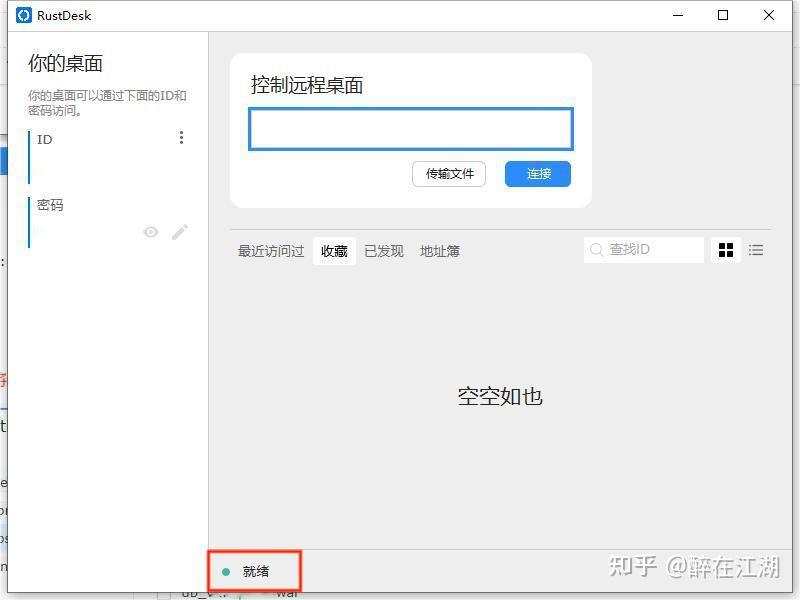Open the ID options three-dot menu
The height and width of the screenshot is (600, 800).
[181, 137]
